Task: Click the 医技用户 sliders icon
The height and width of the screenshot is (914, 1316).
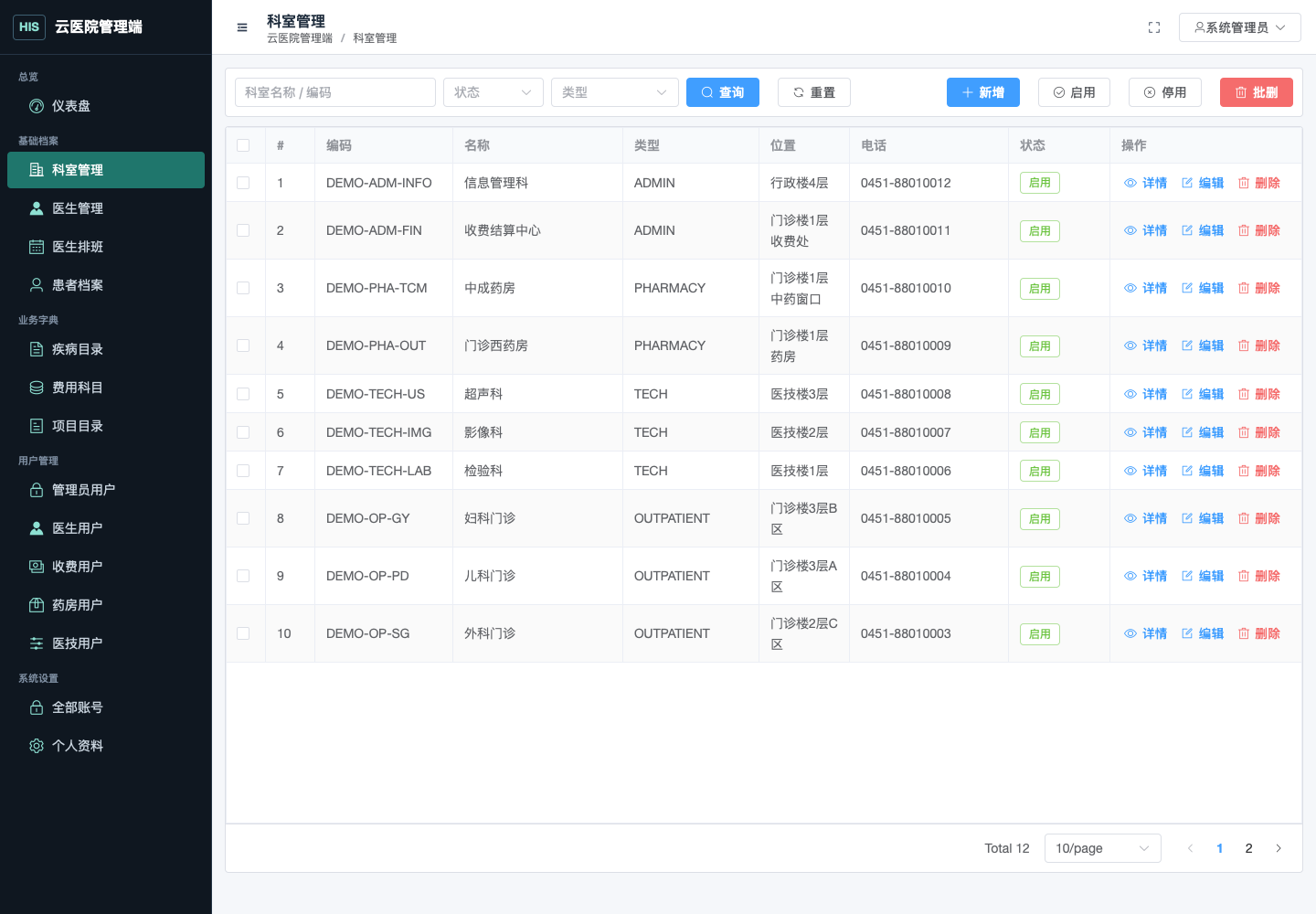Action: [37, 643]
